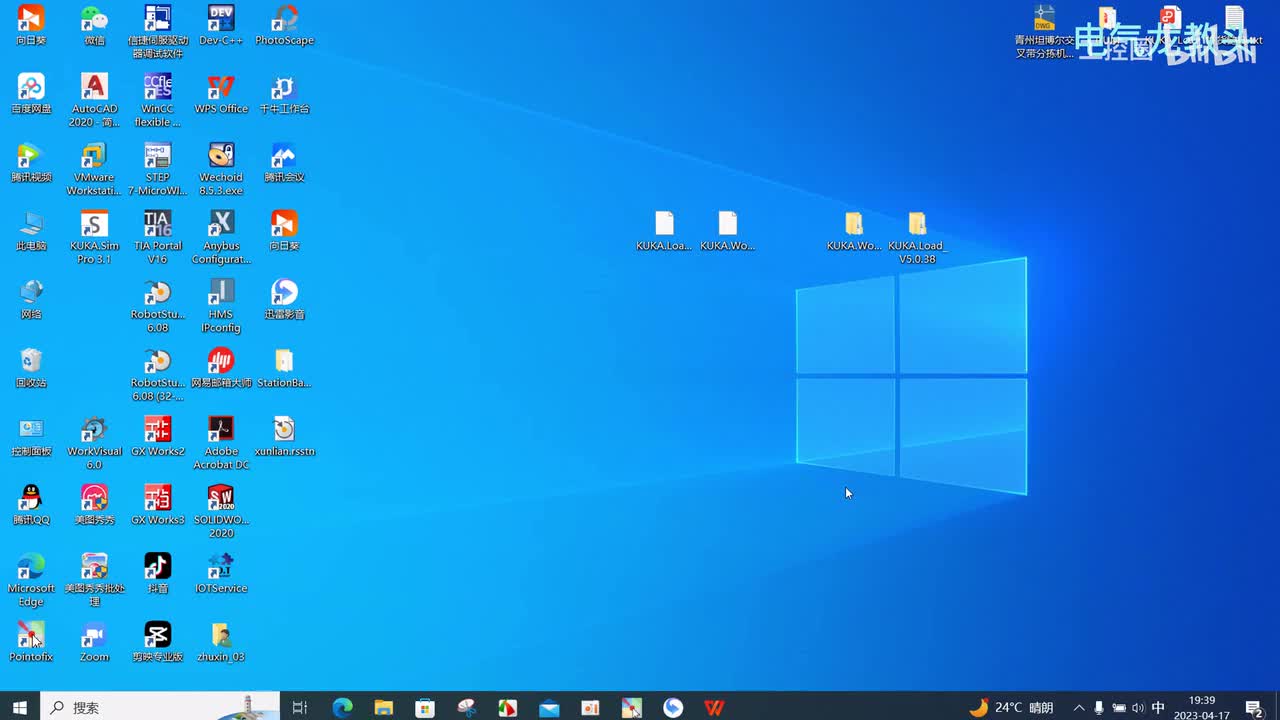This screenshot has height=720, width=1280.
Task: Click the PhotoScape desktop icon
Action: (284, 26)
